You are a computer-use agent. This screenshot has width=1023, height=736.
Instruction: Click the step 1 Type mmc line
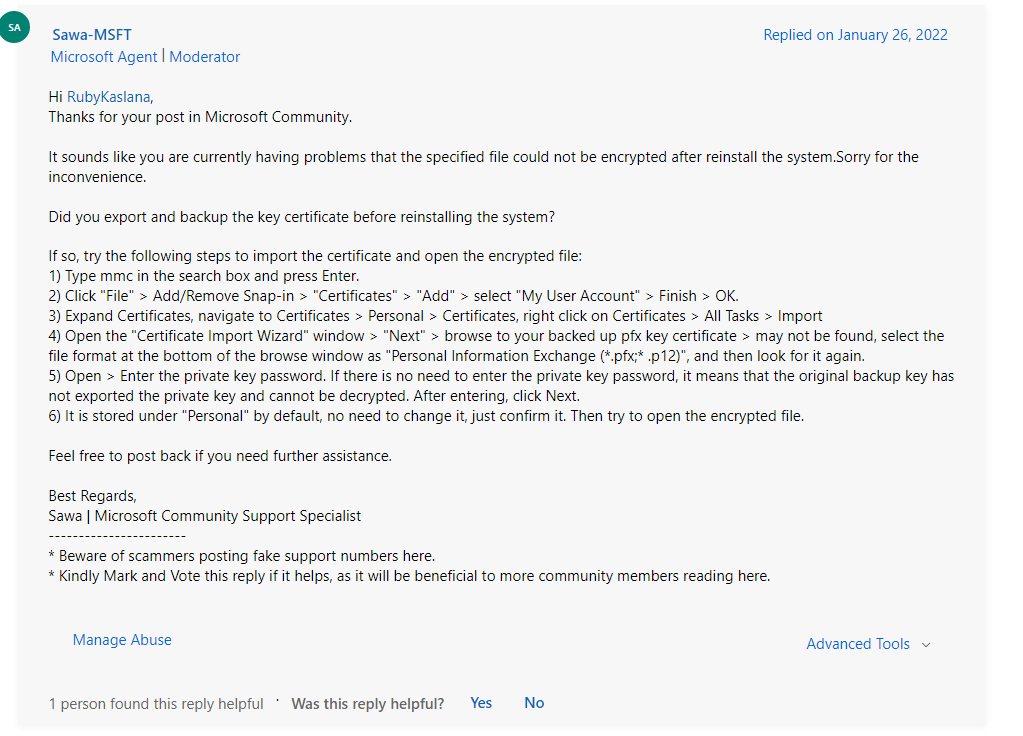203,276
